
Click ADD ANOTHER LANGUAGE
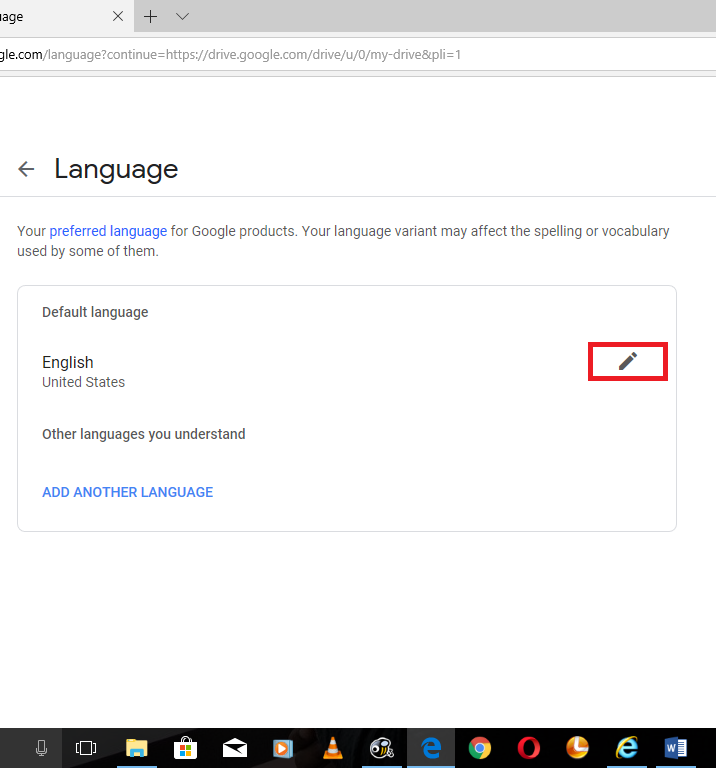coord(127,492)
